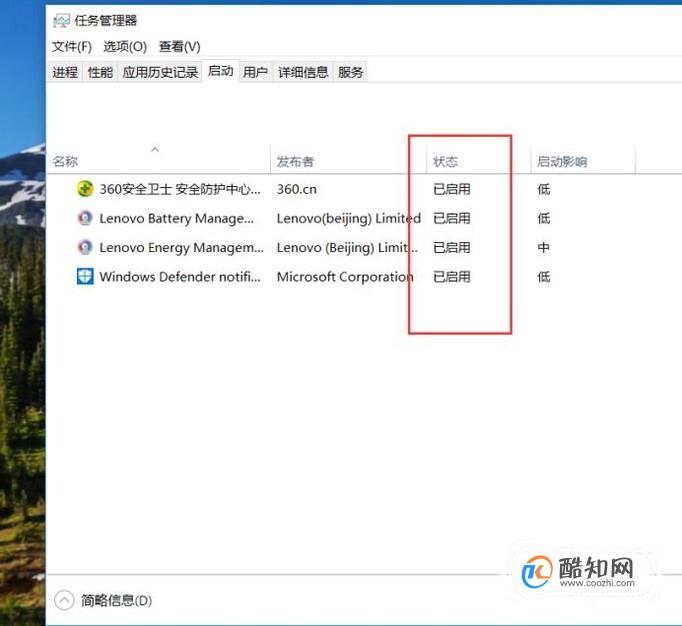Sort by the 名称 column header
This screenshot has height=626, width=682.
coord(159,161)
